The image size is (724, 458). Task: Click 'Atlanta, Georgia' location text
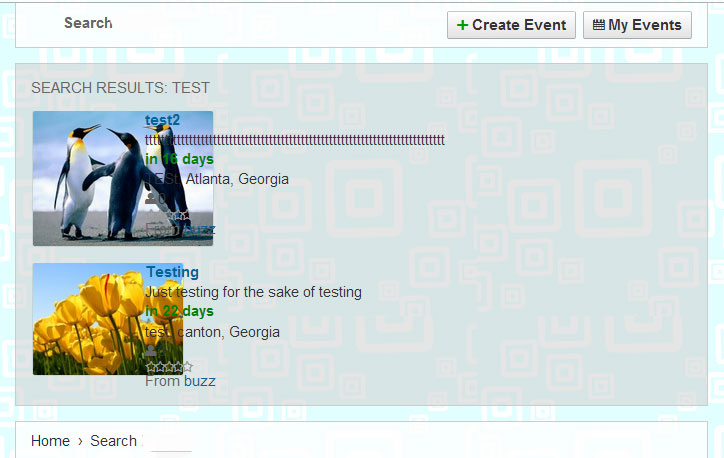pyautogui.click(x=237, y=179)
